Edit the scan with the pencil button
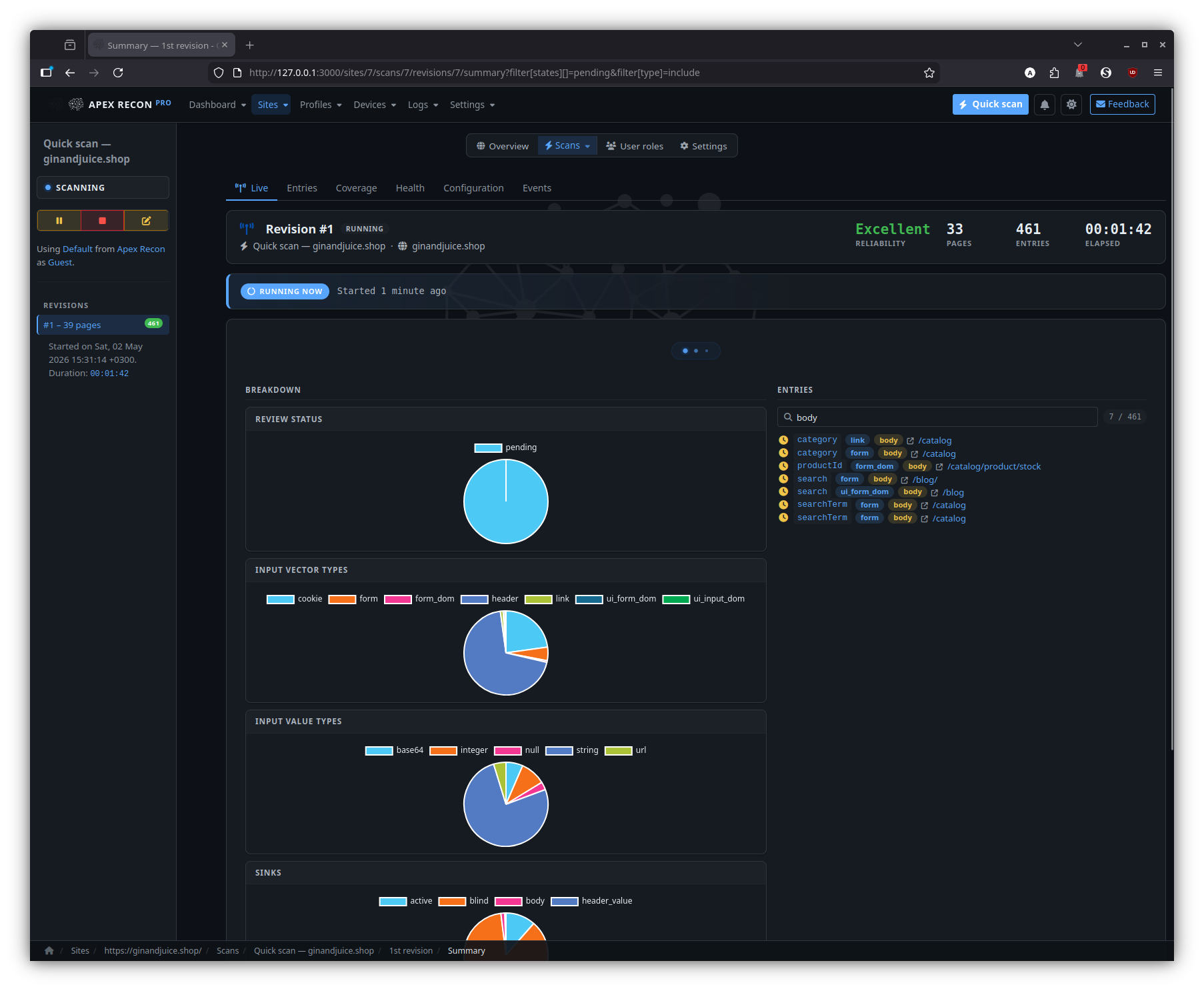The width and height of the screenshot is (1204, 991). 146,221
